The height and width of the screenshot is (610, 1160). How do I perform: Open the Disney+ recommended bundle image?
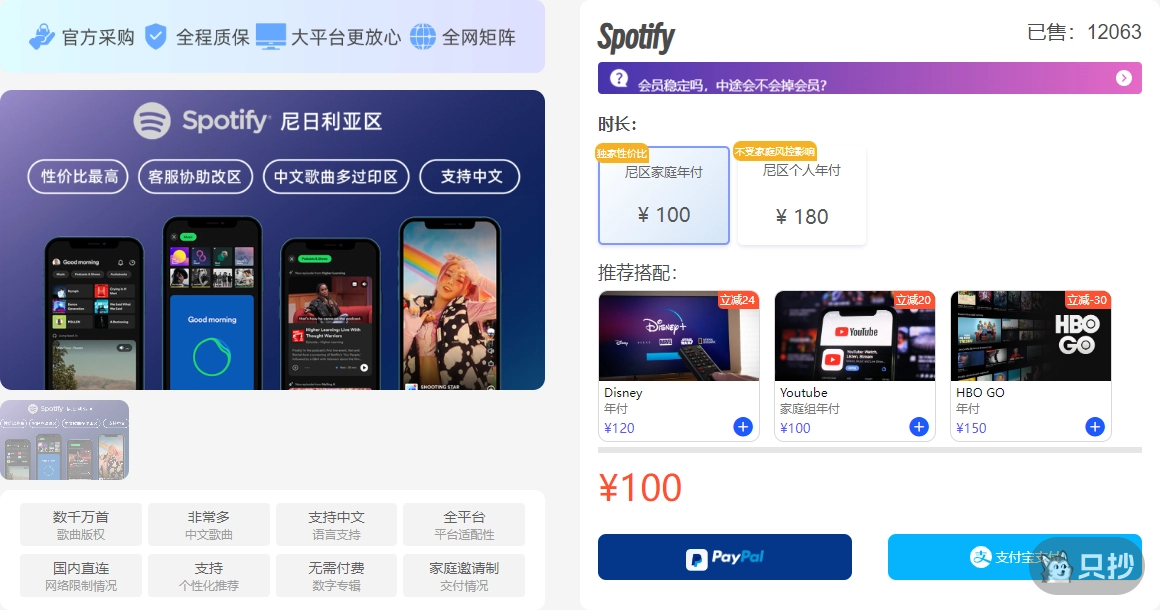(678, 336)
